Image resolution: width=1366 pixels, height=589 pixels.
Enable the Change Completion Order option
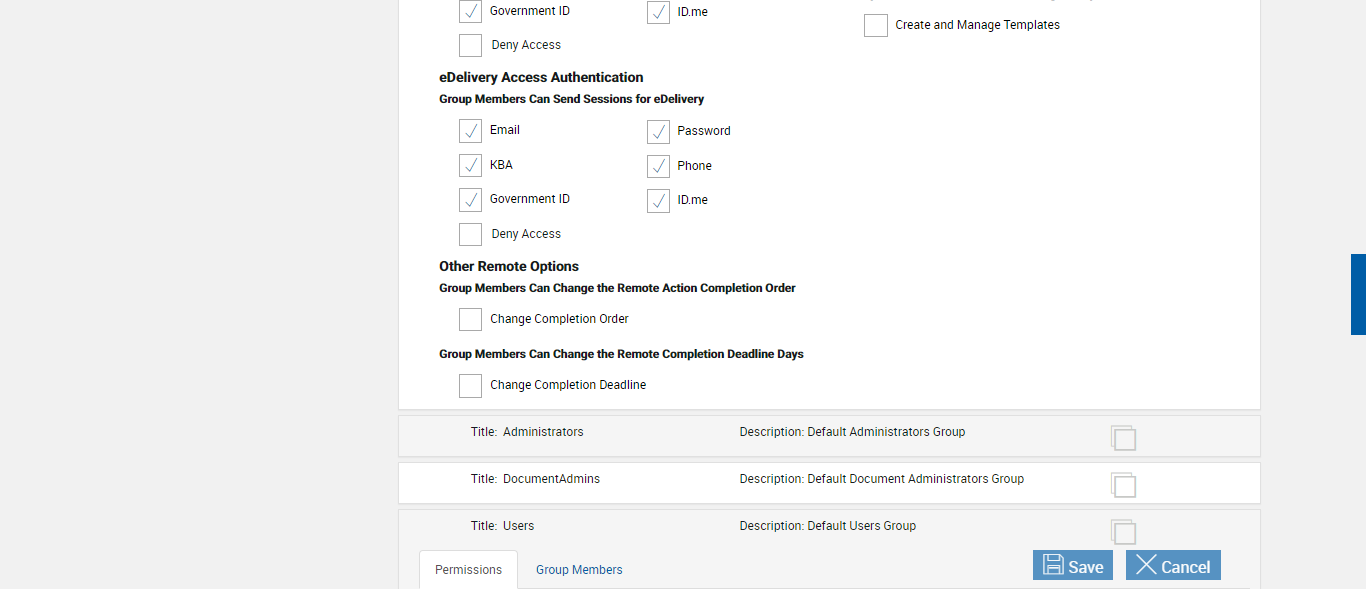[470, 320]
